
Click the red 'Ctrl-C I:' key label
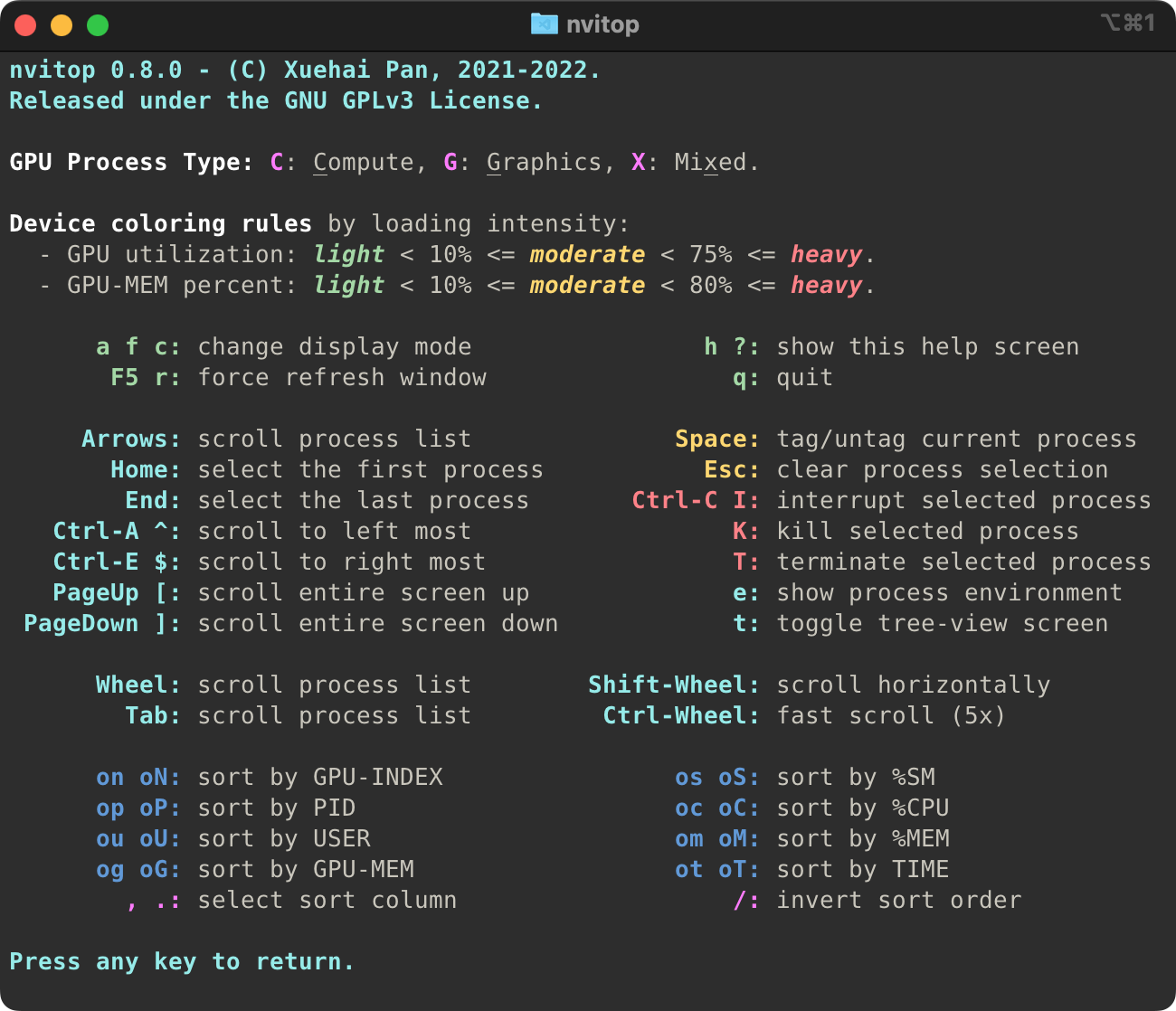pyautogui.click(x=696, y=500)
